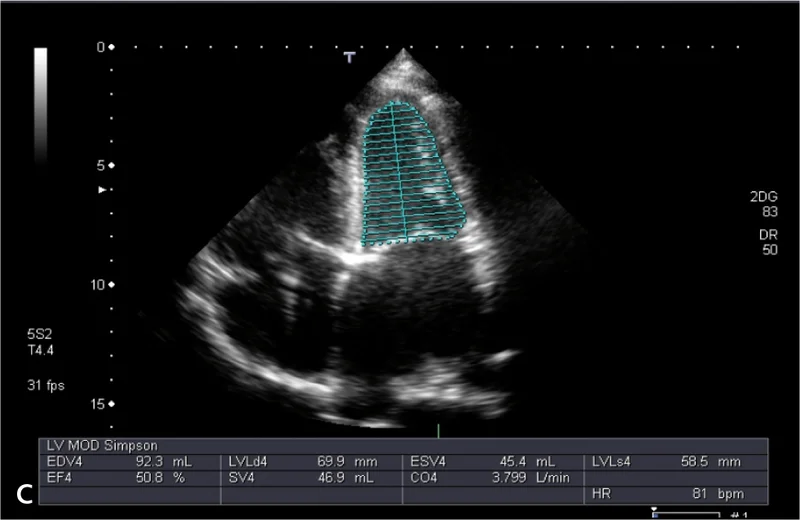Image resolution: width=800 pixels, height=520 pixels.
Task: Click the ESV4 value 45.4 mL
Action: (527, 462)
